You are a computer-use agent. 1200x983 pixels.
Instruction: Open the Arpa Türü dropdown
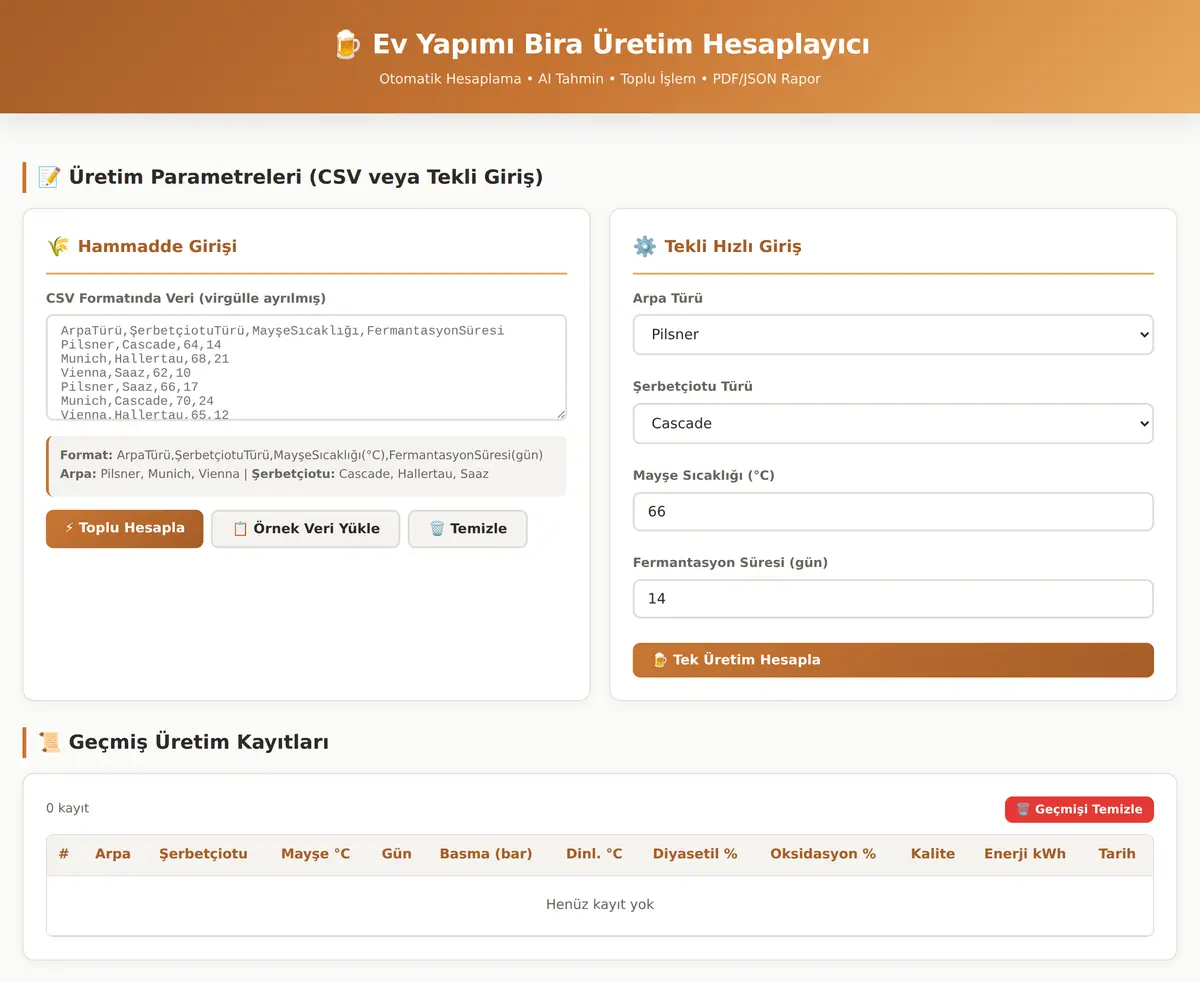tap(893, 334)
